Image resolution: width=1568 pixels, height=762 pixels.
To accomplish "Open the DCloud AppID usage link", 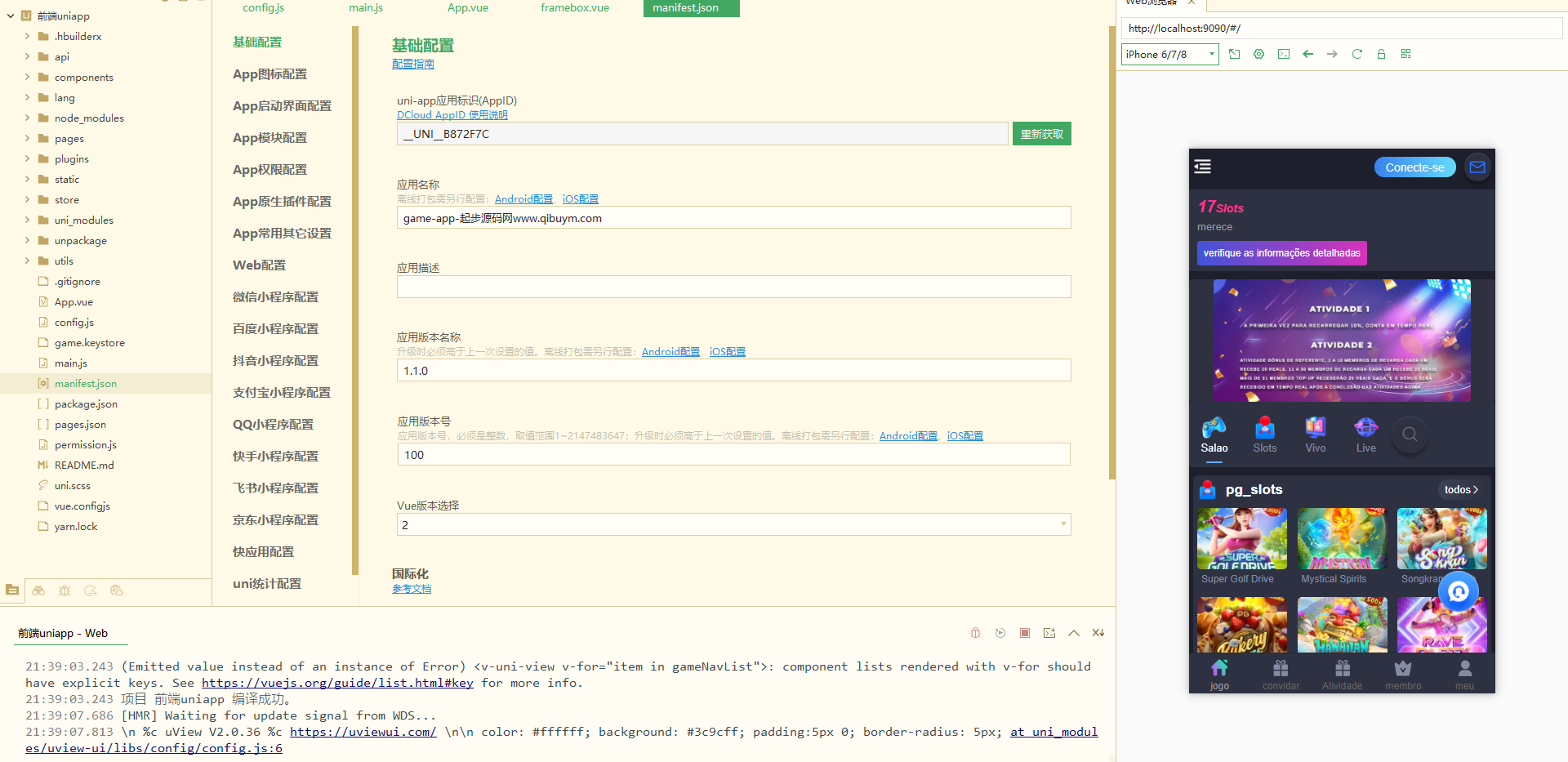I will [x=452, y=115].
